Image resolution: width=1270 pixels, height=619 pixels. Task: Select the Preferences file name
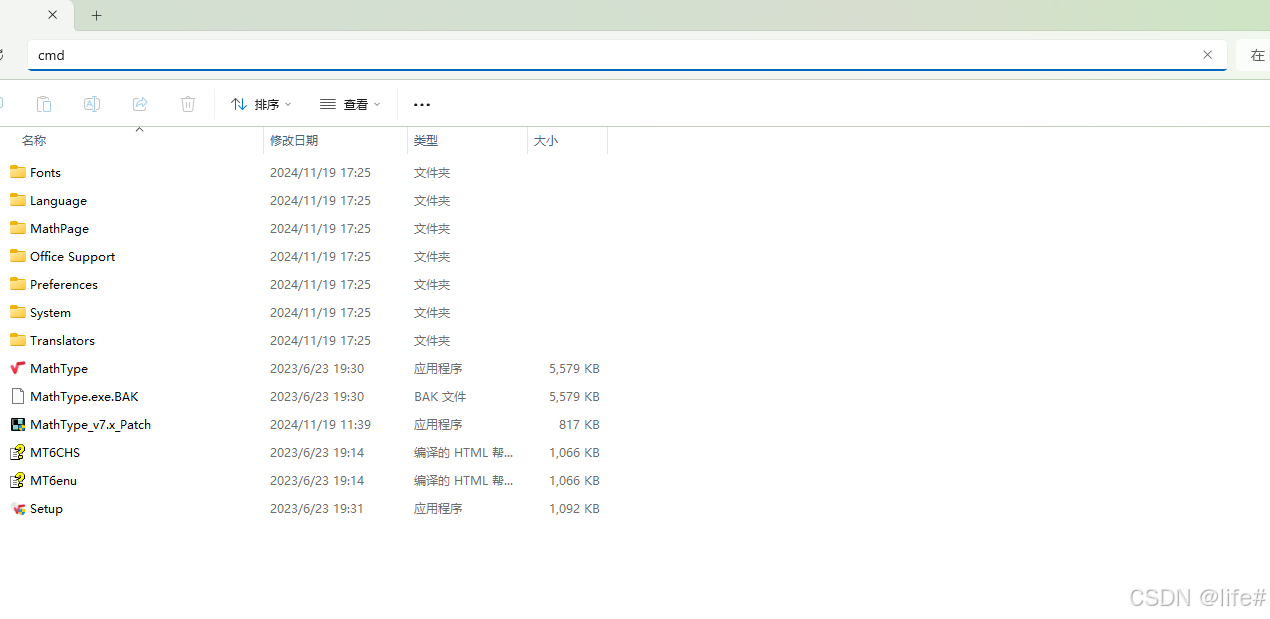click(x=64, y=285)
